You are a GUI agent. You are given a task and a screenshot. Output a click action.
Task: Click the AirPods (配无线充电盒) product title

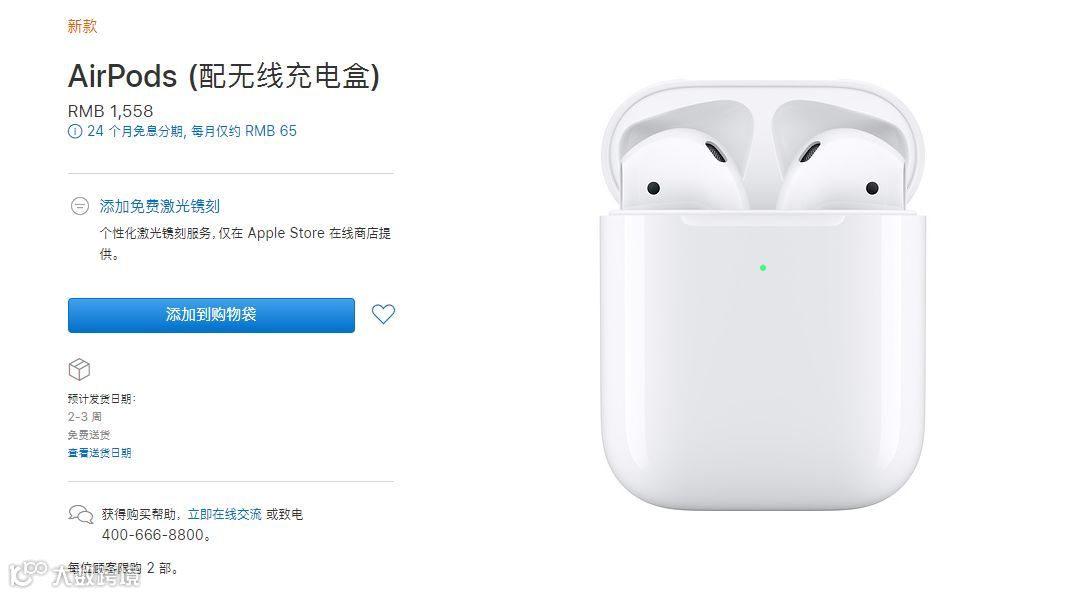[224, 75]
